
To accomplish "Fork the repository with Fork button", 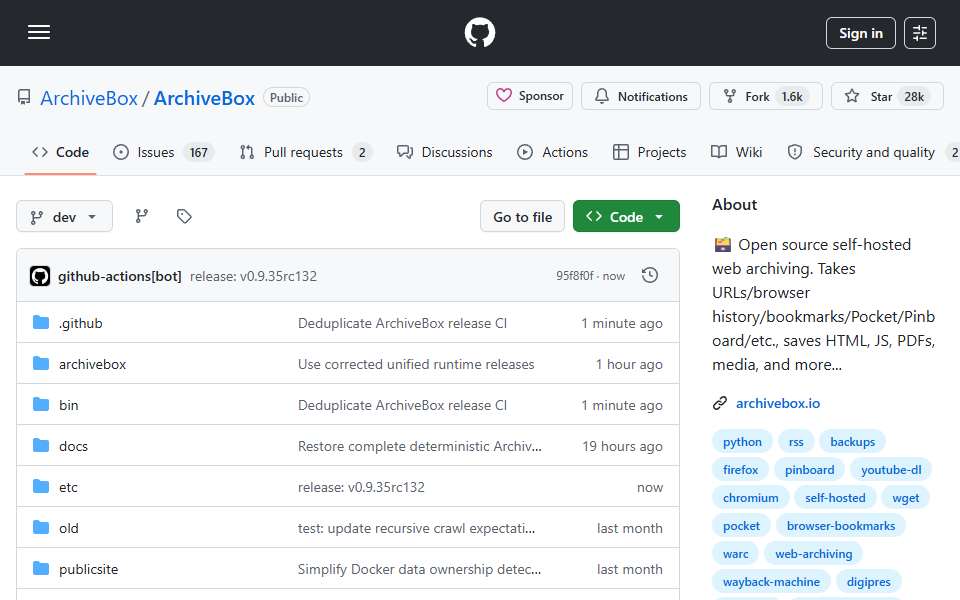I will (x=765, y=96).
